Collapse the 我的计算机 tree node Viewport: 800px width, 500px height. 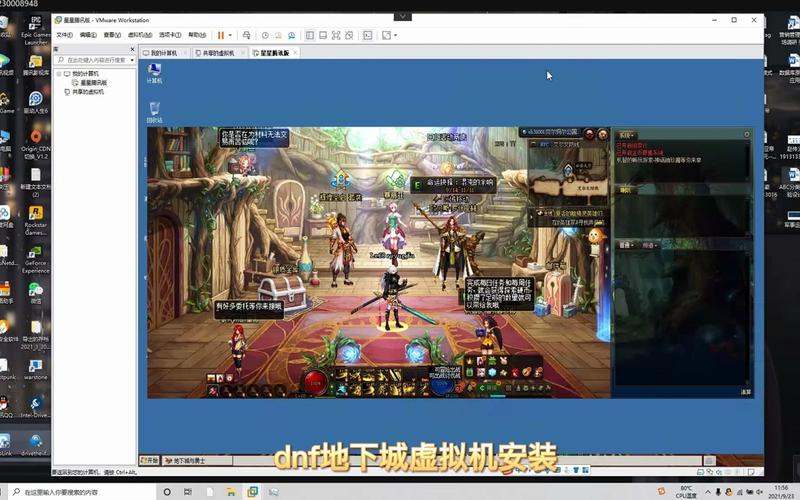tap(59, 74)
